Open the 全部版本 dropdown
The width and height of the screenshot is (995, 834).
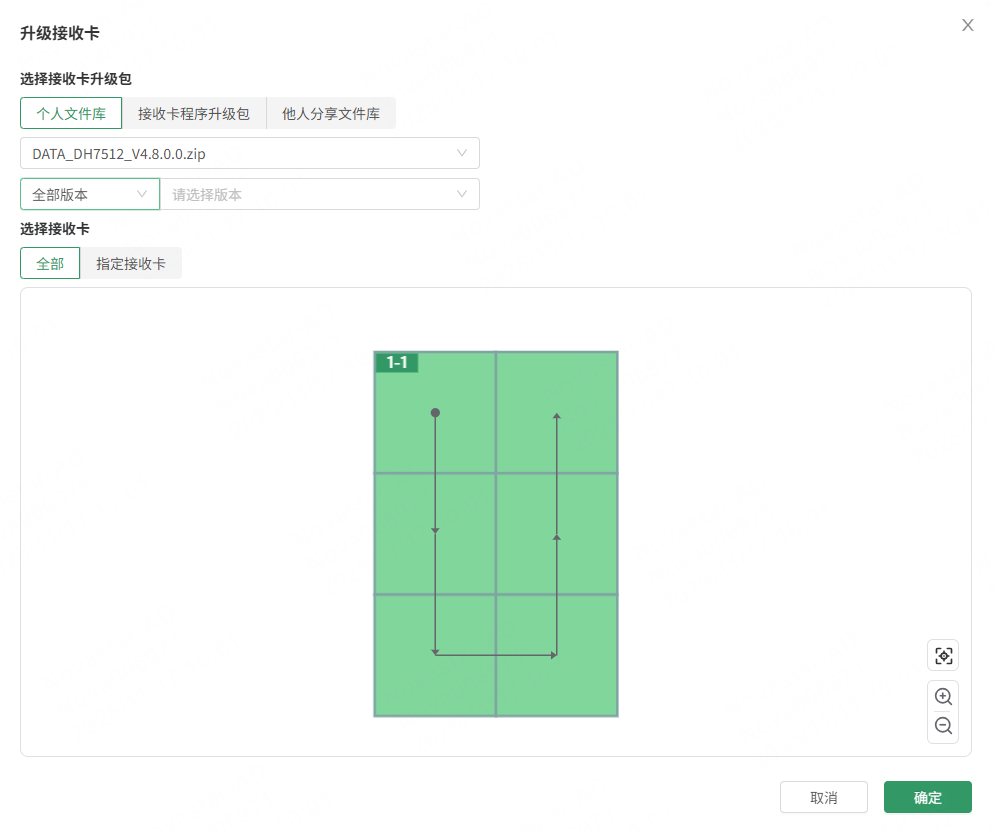90,194
